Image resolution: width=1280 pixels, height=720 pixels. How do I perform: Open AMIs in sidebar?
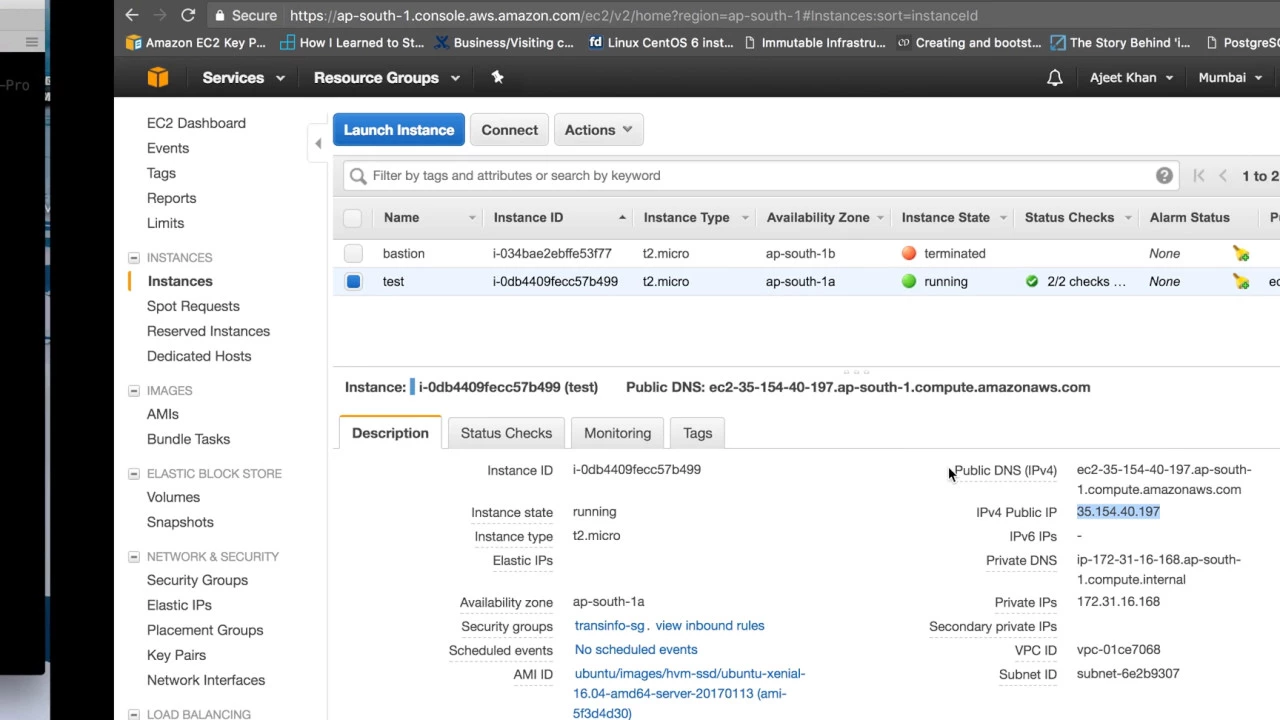click(x=163, y=414)
